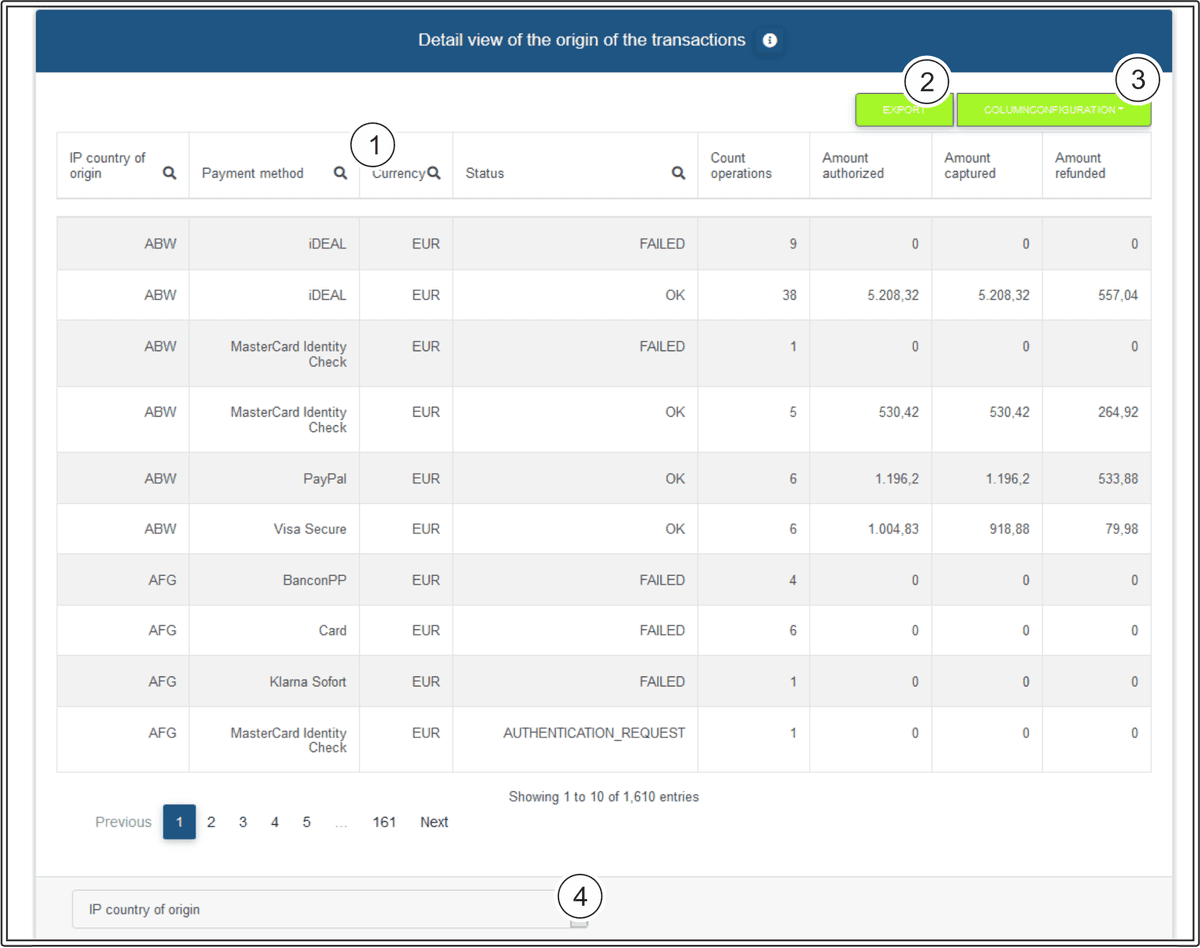Click the info icon beside the title

[x=769, y=41]
